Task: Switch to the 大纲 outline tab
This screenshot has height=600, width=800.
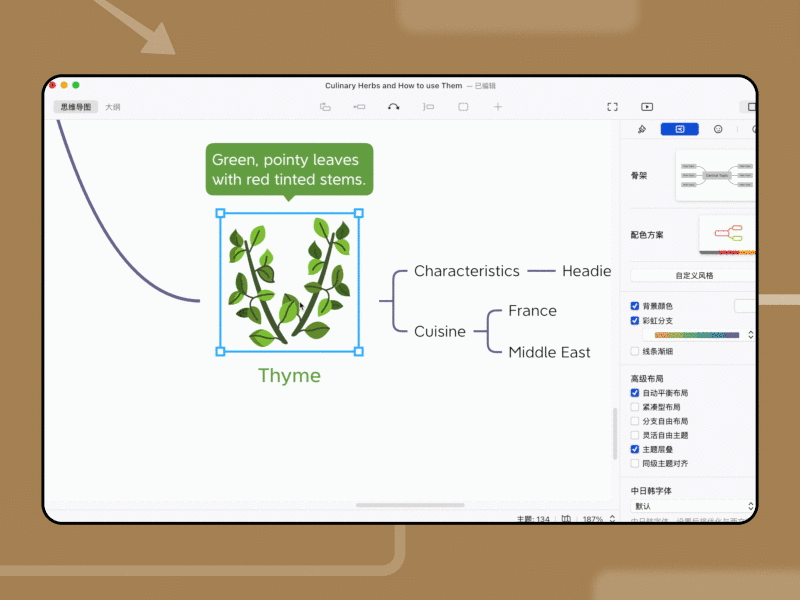Action: pos(112,106)
